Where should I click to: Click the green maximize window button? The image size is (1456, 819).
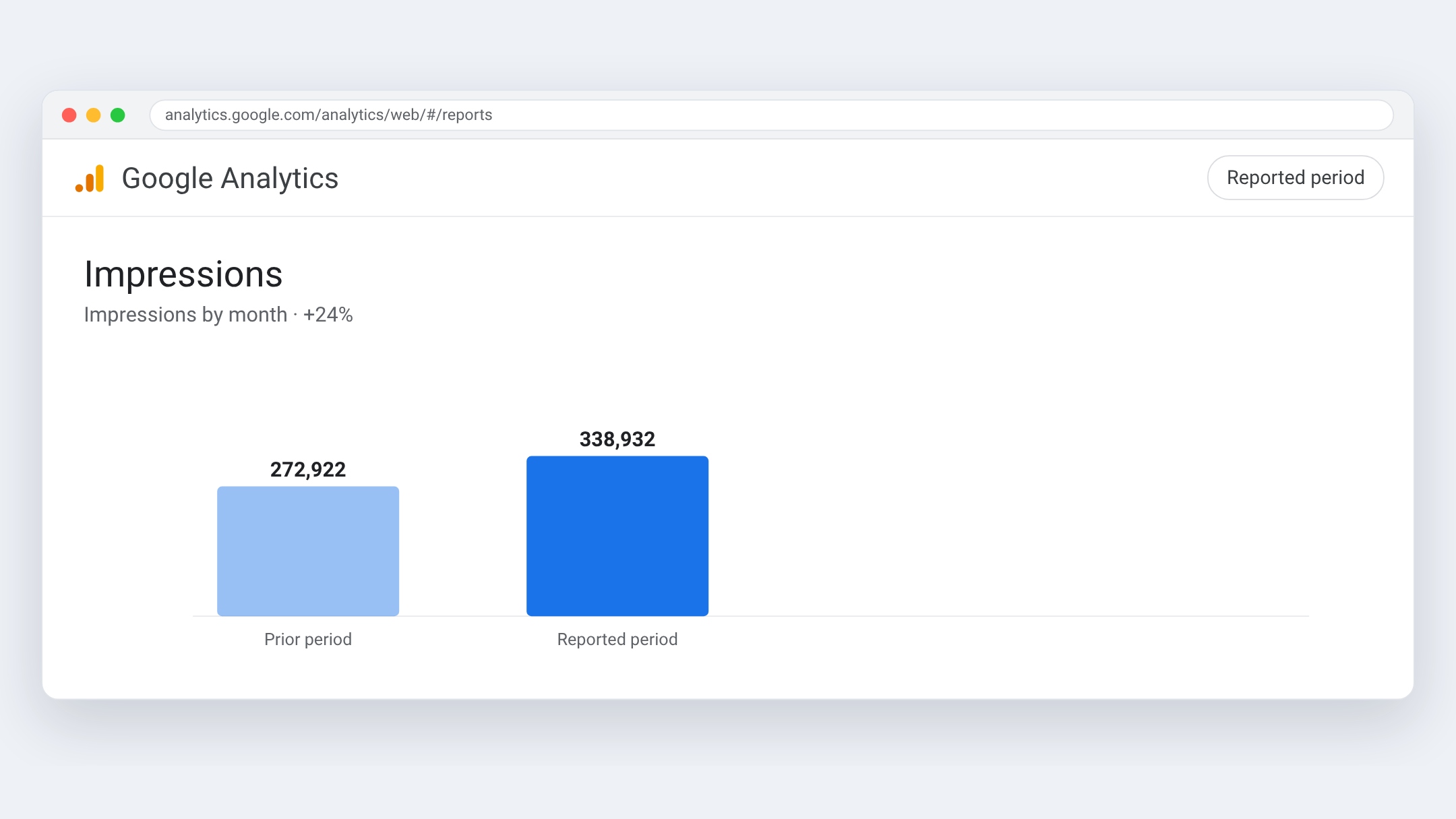click(117, 115)
